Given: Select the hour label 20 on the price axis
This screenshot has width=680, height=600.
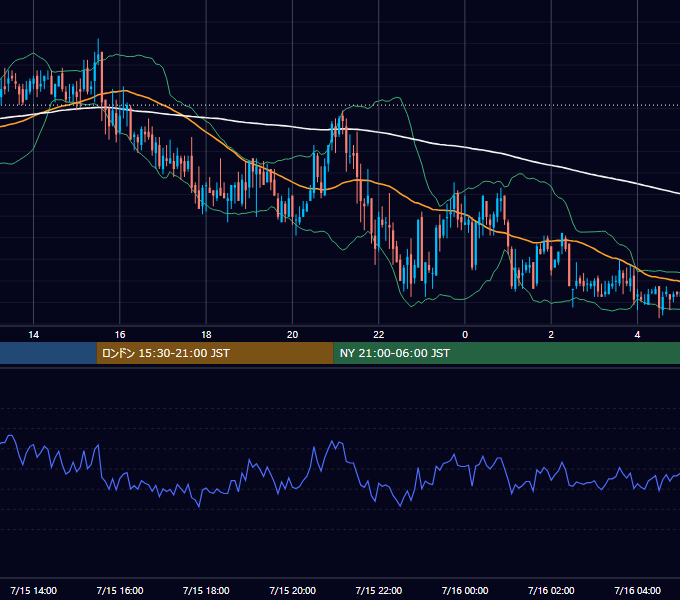Looking at the screenshot, I should pos(292,335).
